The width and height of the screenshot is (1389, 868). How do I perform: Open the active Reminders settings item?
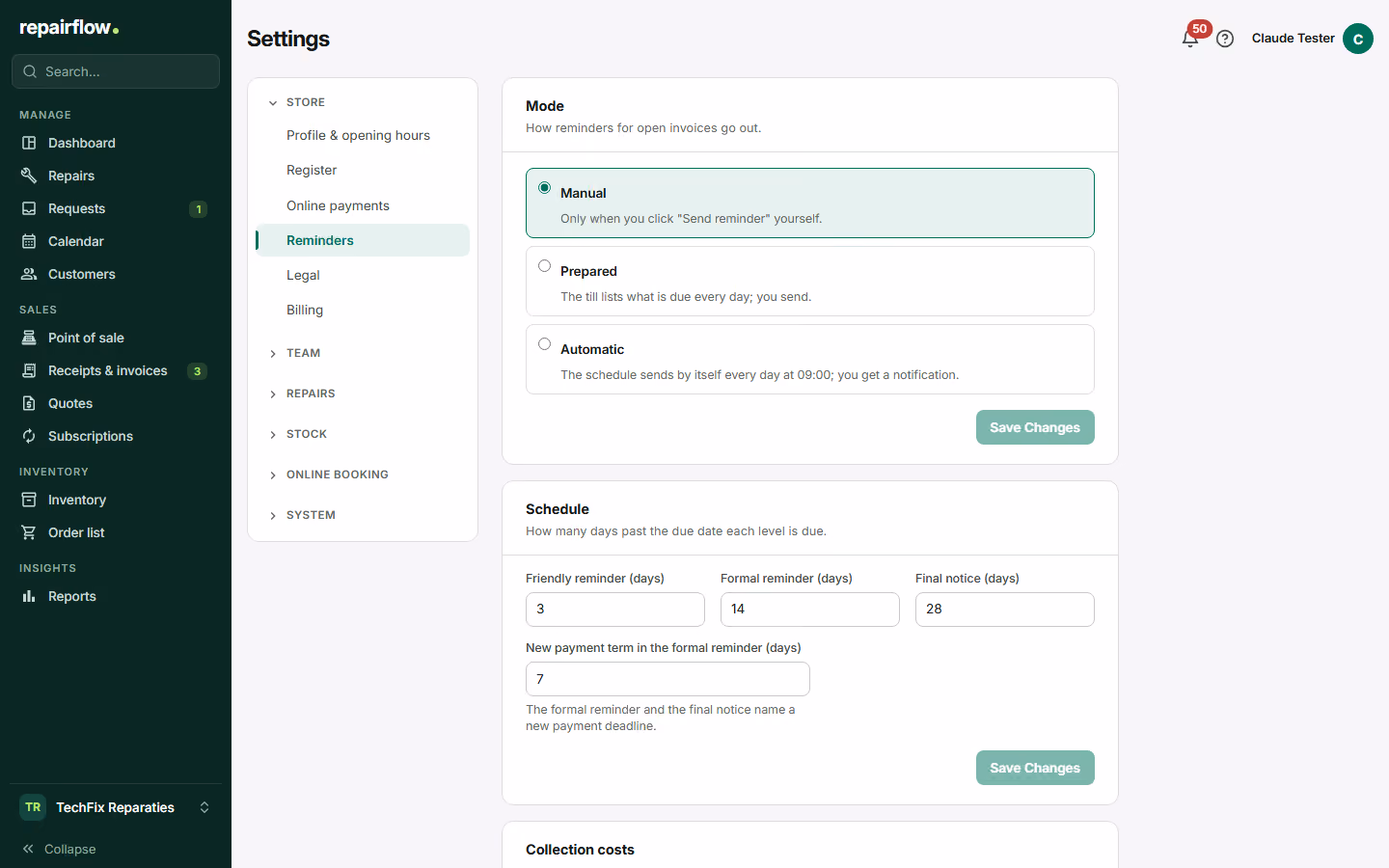click(x=363, y=240)
